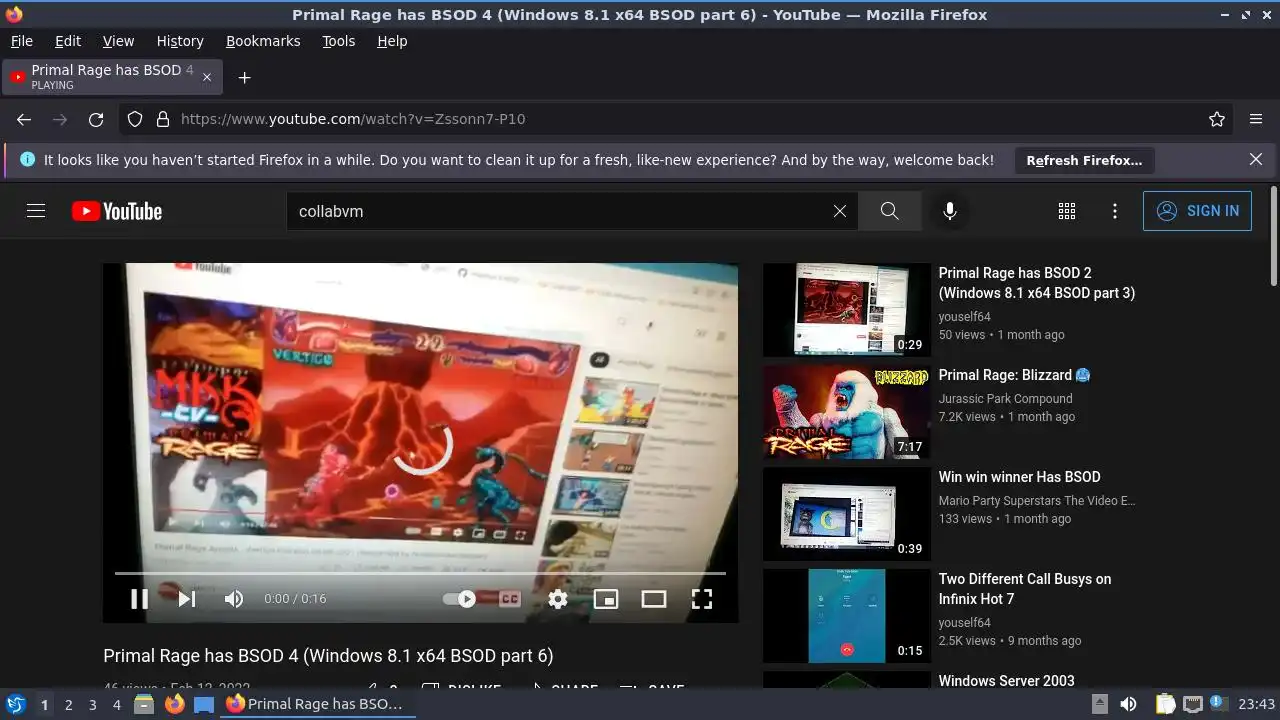Enter full screen video
Screen dimensions: 1280x720
702,599
